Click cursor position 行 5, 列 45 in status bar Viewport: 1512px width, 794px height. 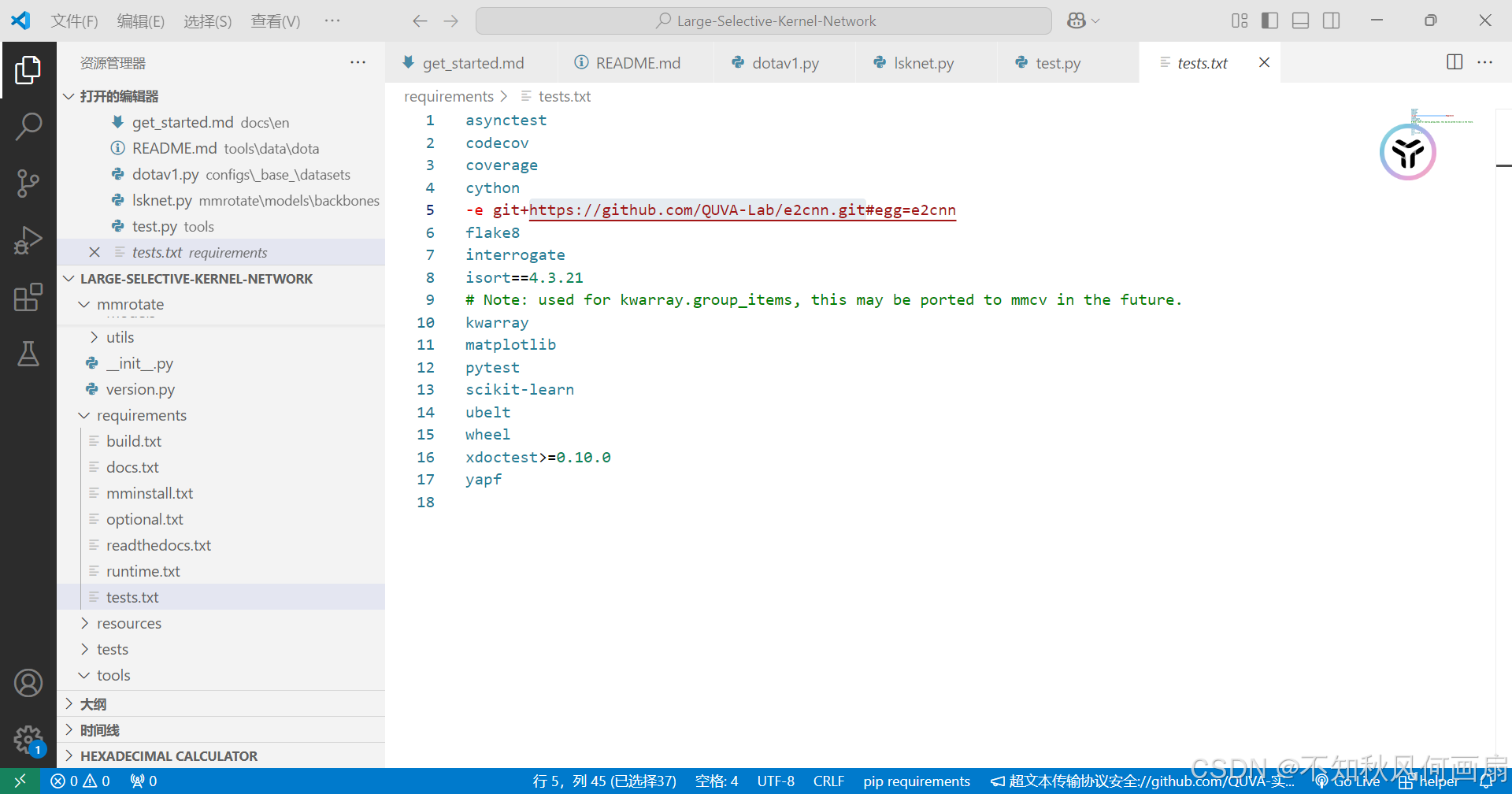click(604, 781)
